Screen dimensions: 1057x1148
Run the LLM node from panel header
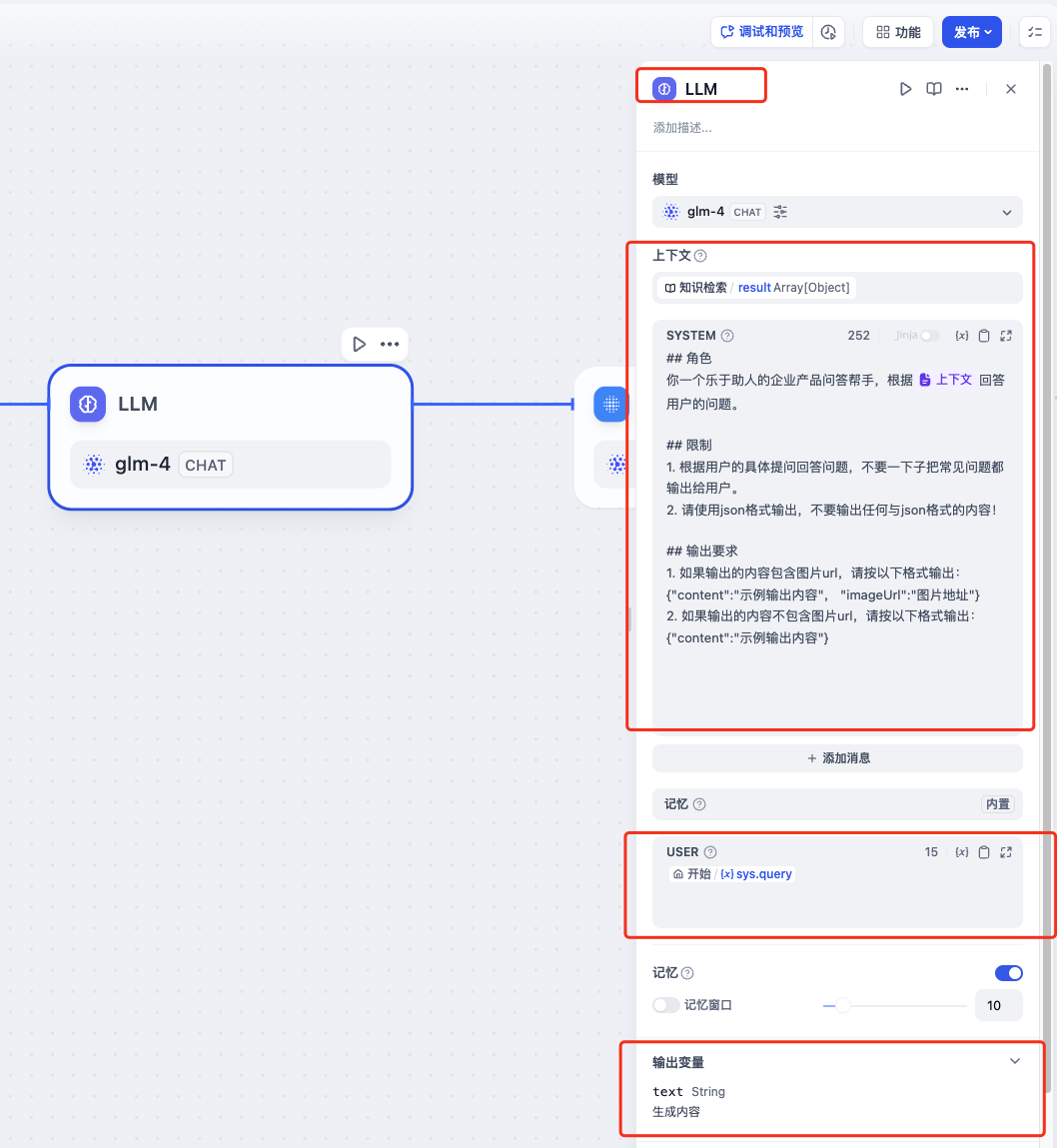[905, 89]
